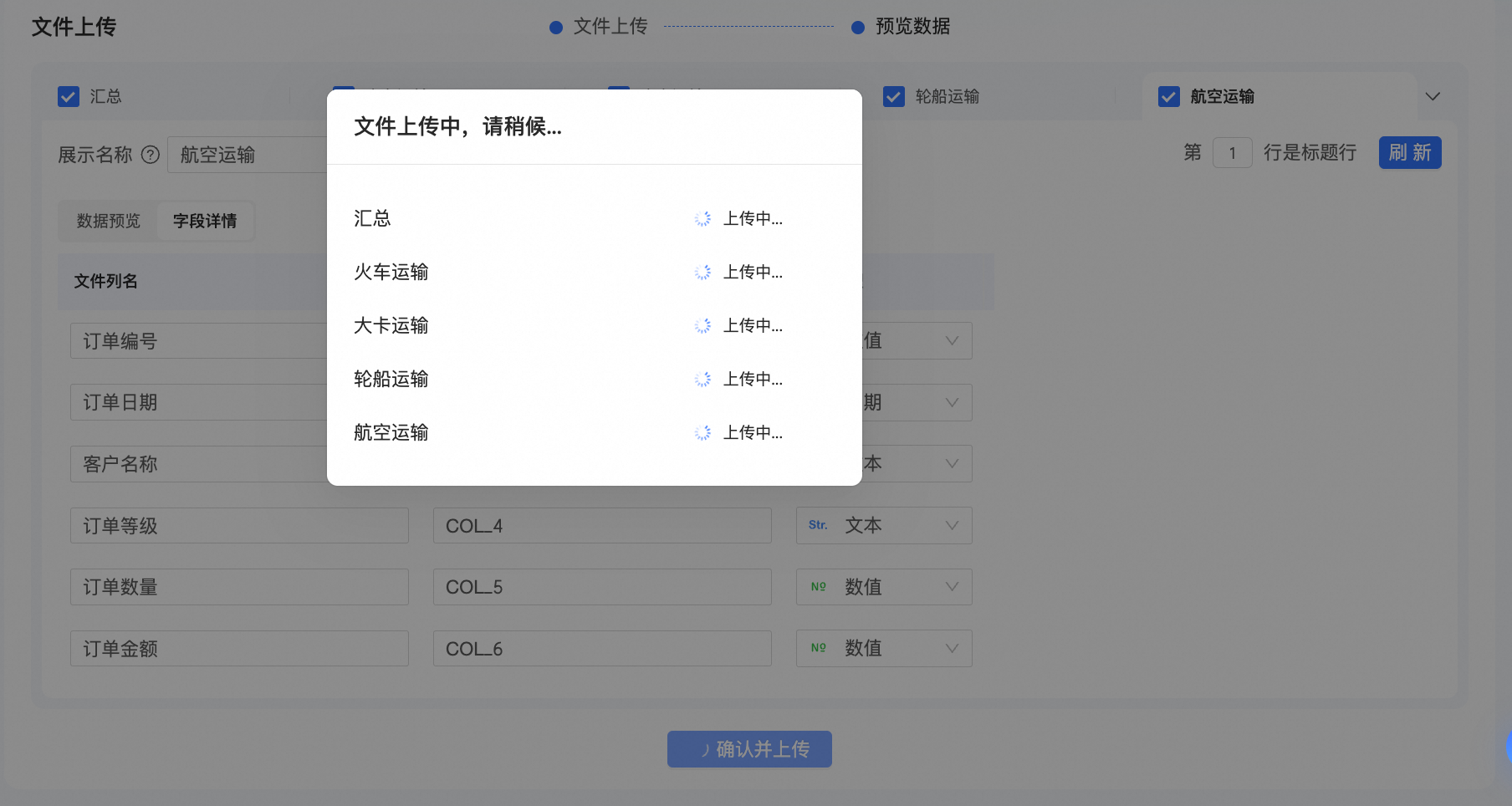Click the spinner icon in the dialog's 航空运输 row
Image resolution: width=1512 pixels, height=806 pixels.
click(x=702, y=433)
